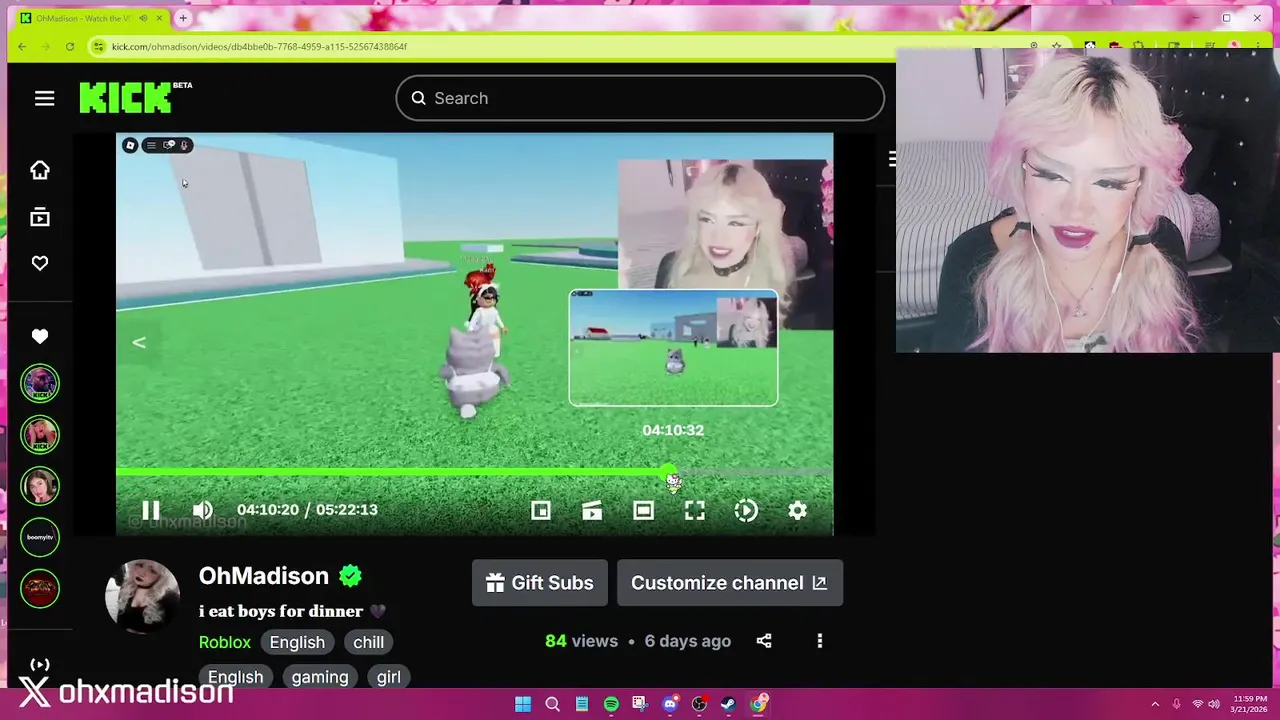The height and width of the screenshot is (720, 1280).
Task: Open the playback speed control
Action: click(x=746, y=510)
